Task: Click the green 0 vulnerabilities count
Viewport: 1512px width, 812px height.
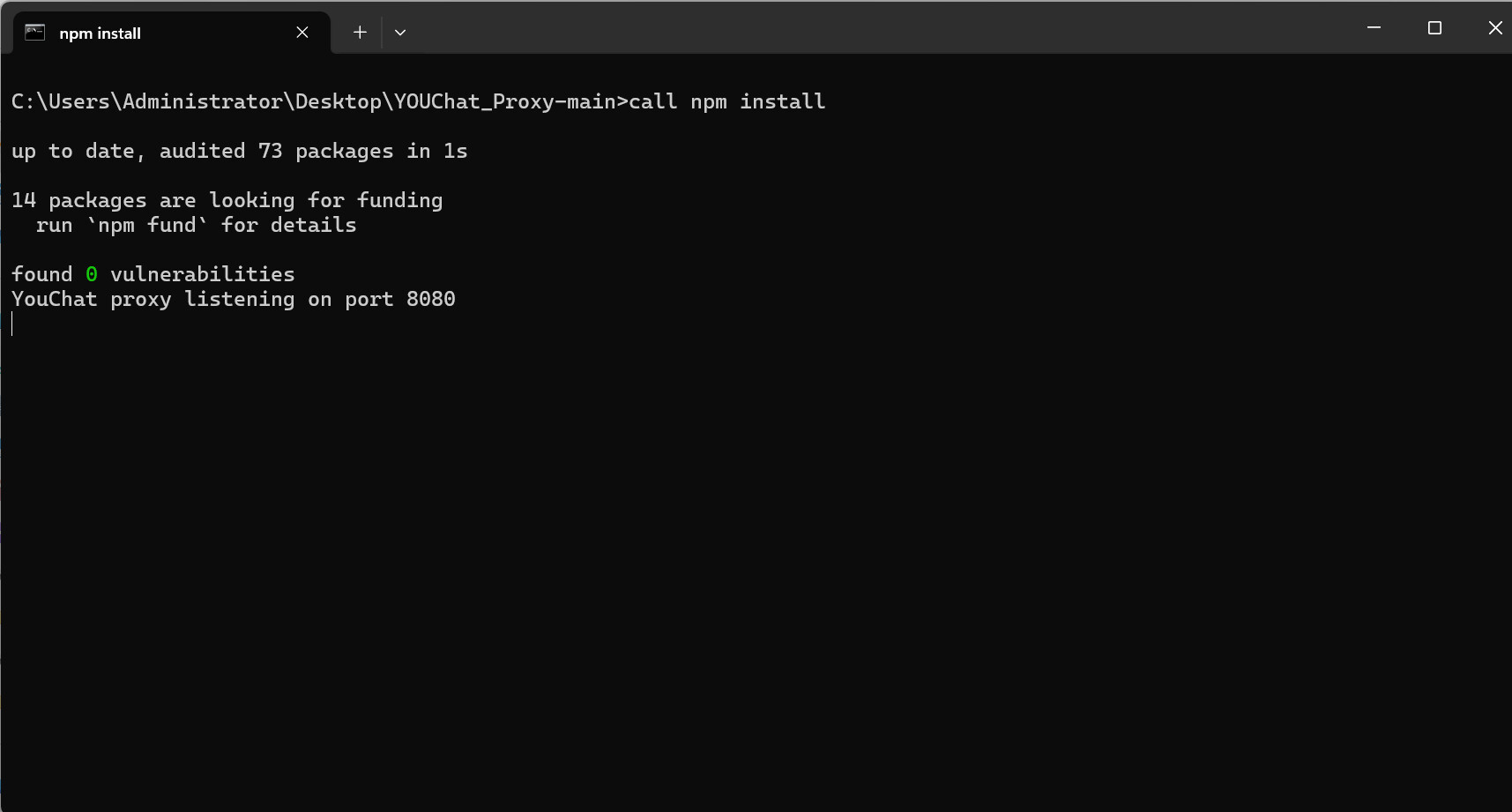Action: tap(92, 274)
